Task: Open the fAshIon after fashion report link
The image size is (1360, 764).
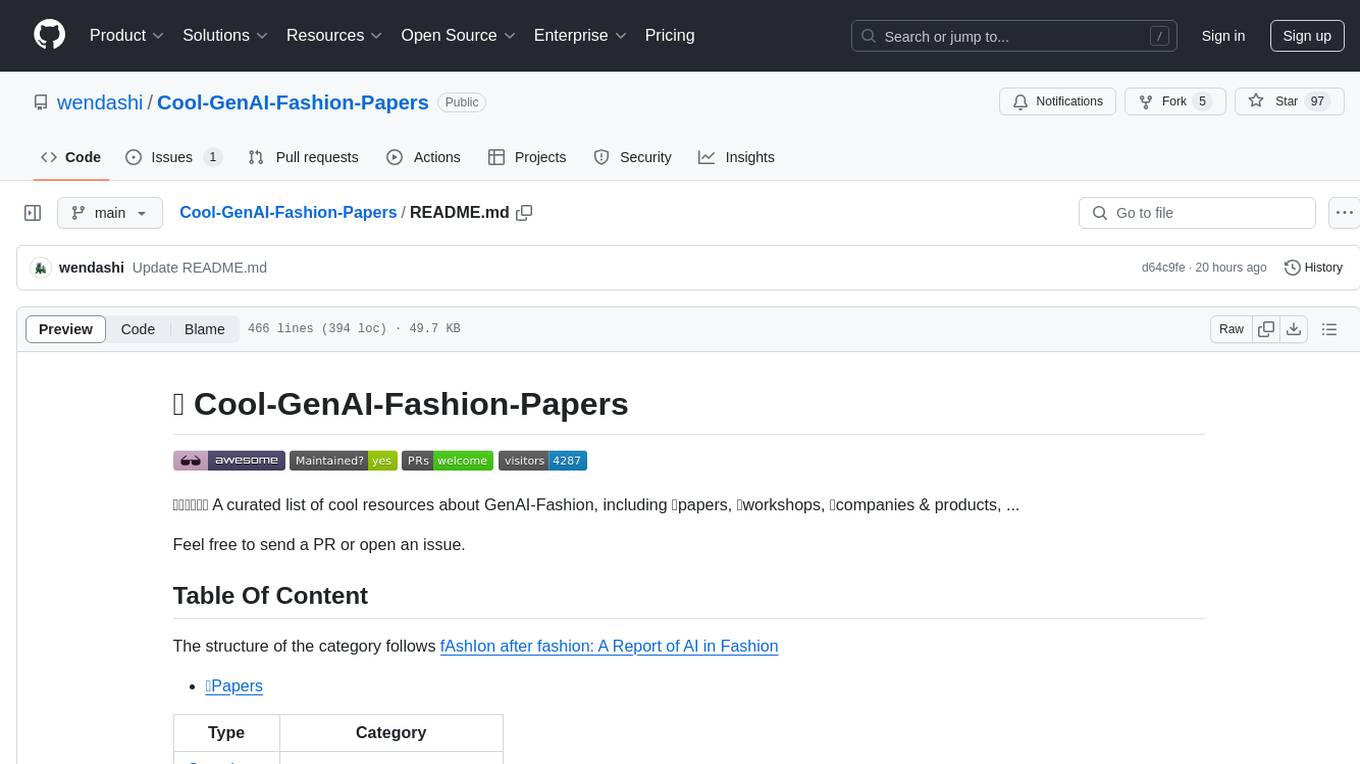Action: (609, 646)
